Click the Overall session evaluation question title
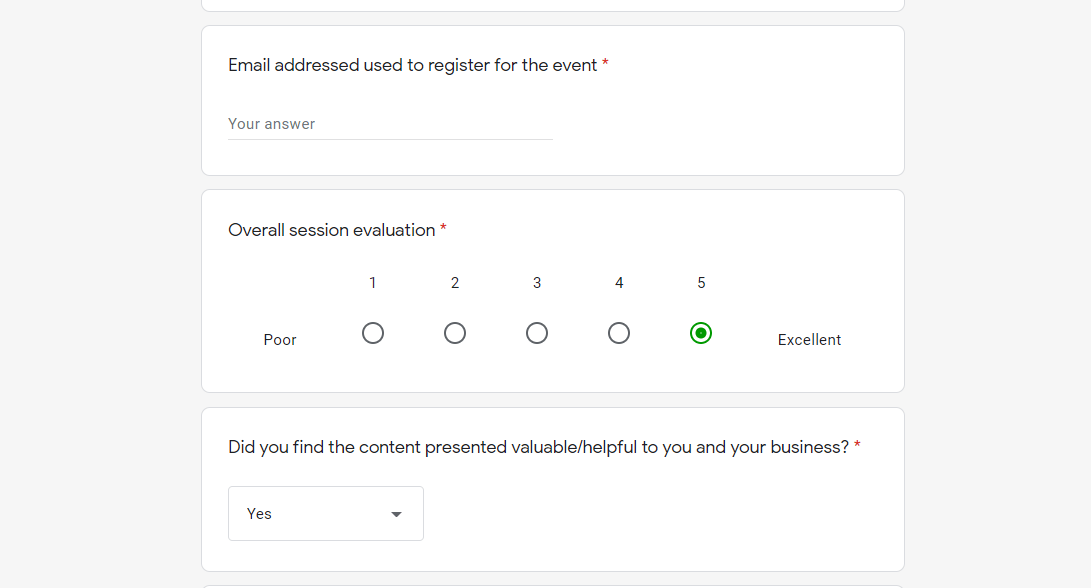Viewport: 1091px width, 588px height. [330, 230]
